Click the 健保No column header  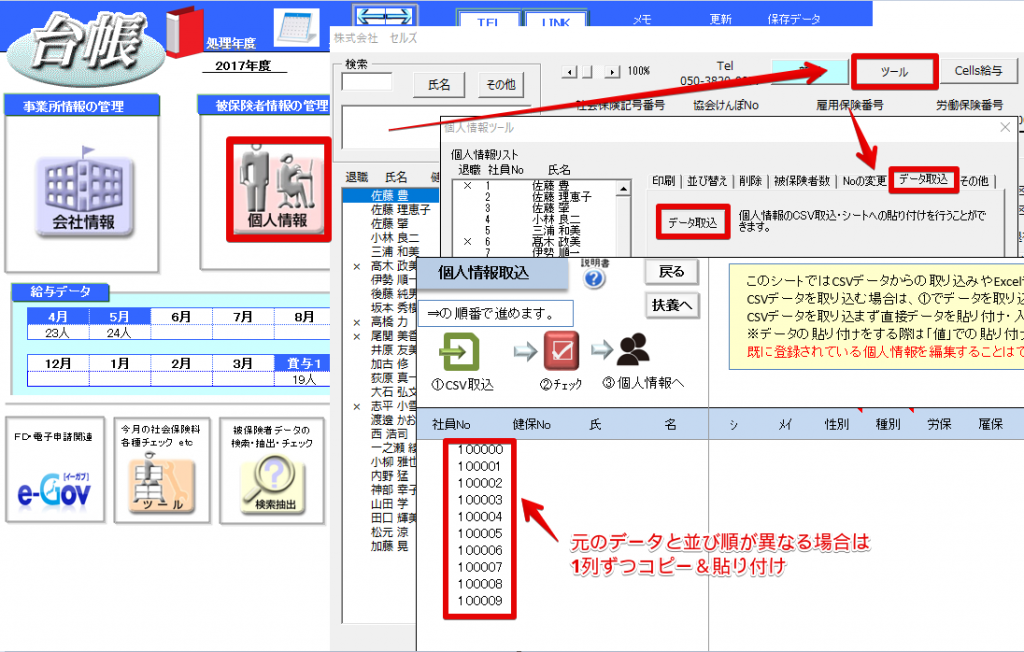coord(532,425)
